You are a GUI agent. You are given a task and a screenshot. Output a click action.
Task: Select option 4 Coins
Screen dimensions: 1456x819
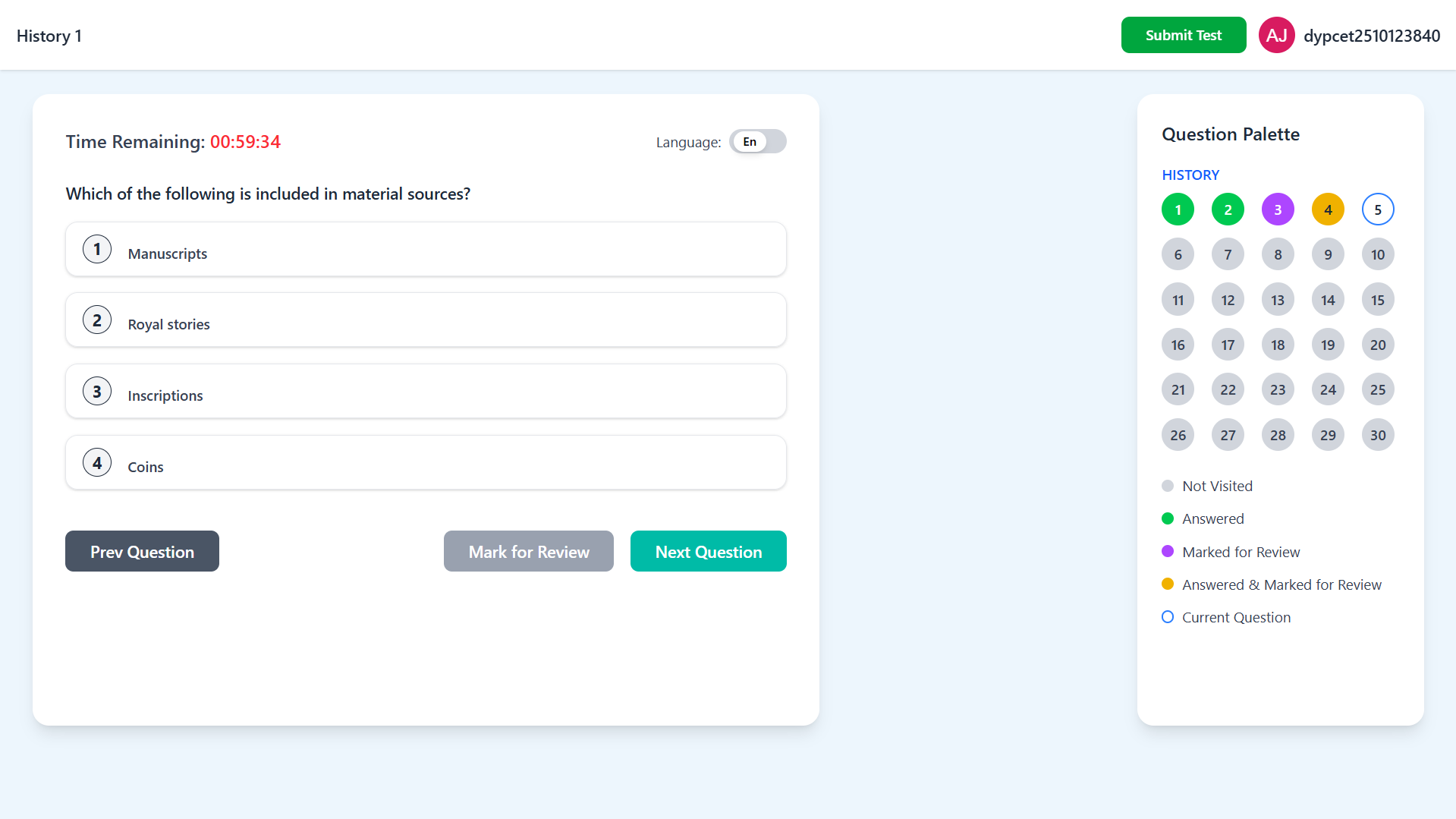tap(426, 463)
